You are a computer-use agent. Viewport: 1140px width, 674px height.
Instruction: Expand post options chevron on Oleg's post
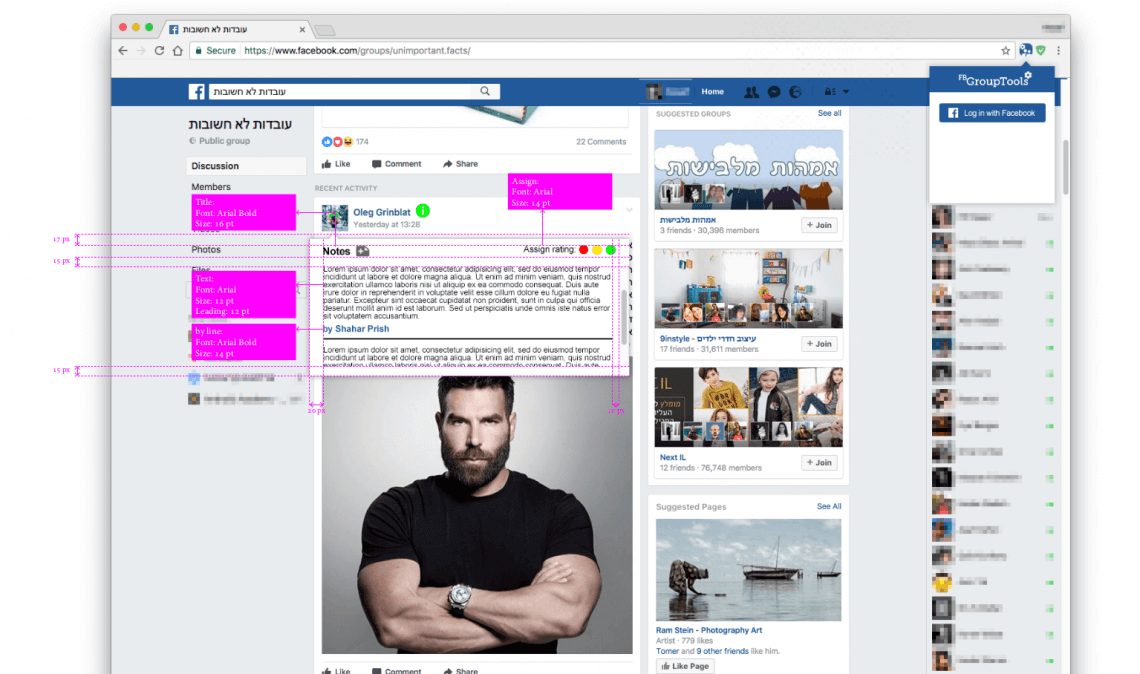tap(629, 210)
